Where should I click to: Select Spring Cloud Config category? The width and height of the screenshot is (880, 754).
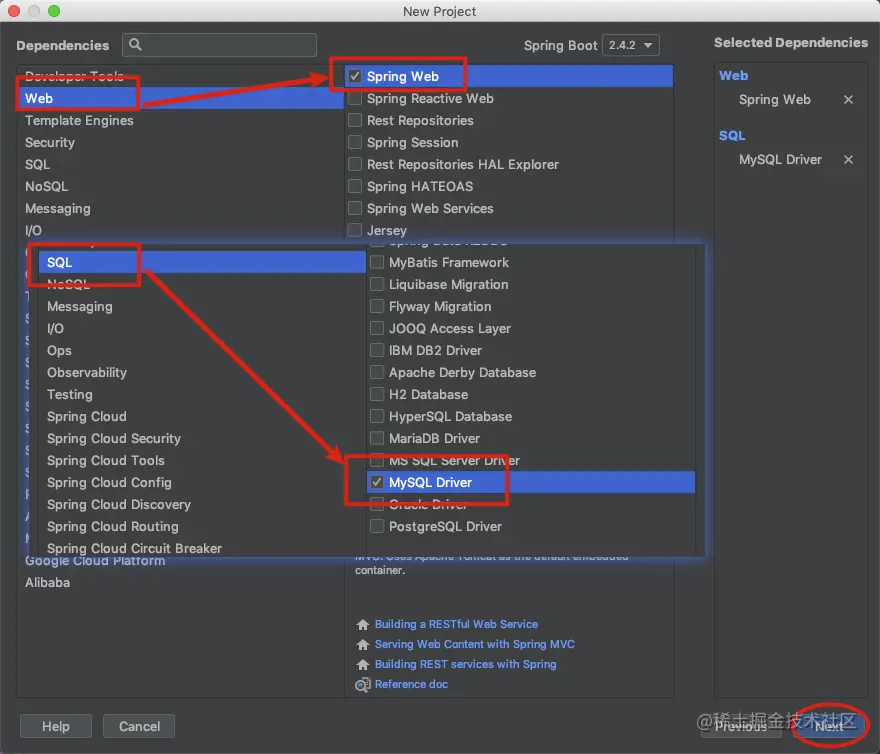[x=109, y=482]
